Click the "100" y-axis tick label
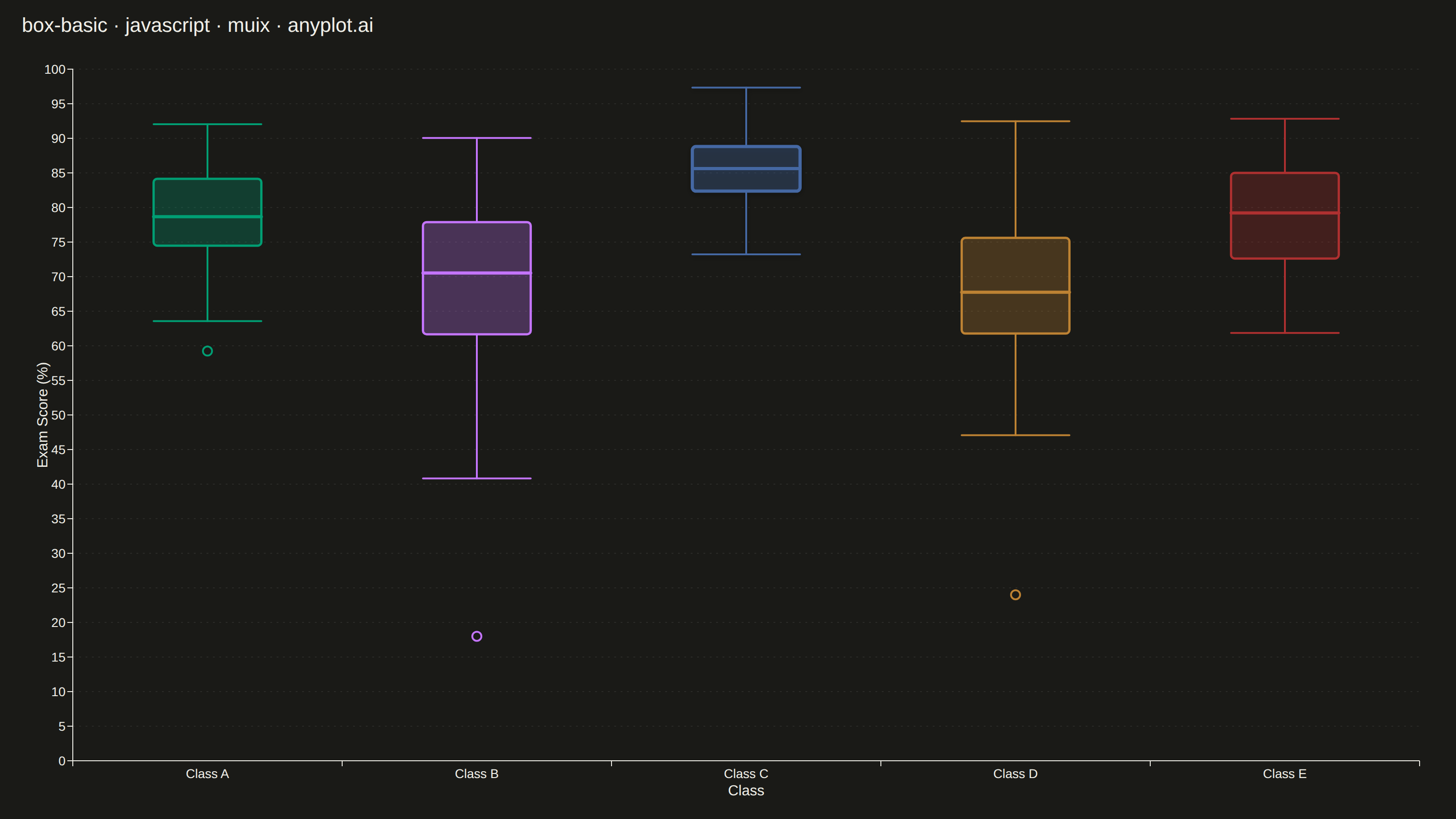This screenshot has width=1456, height=819. pyautogui.click(x=55, y=70)
